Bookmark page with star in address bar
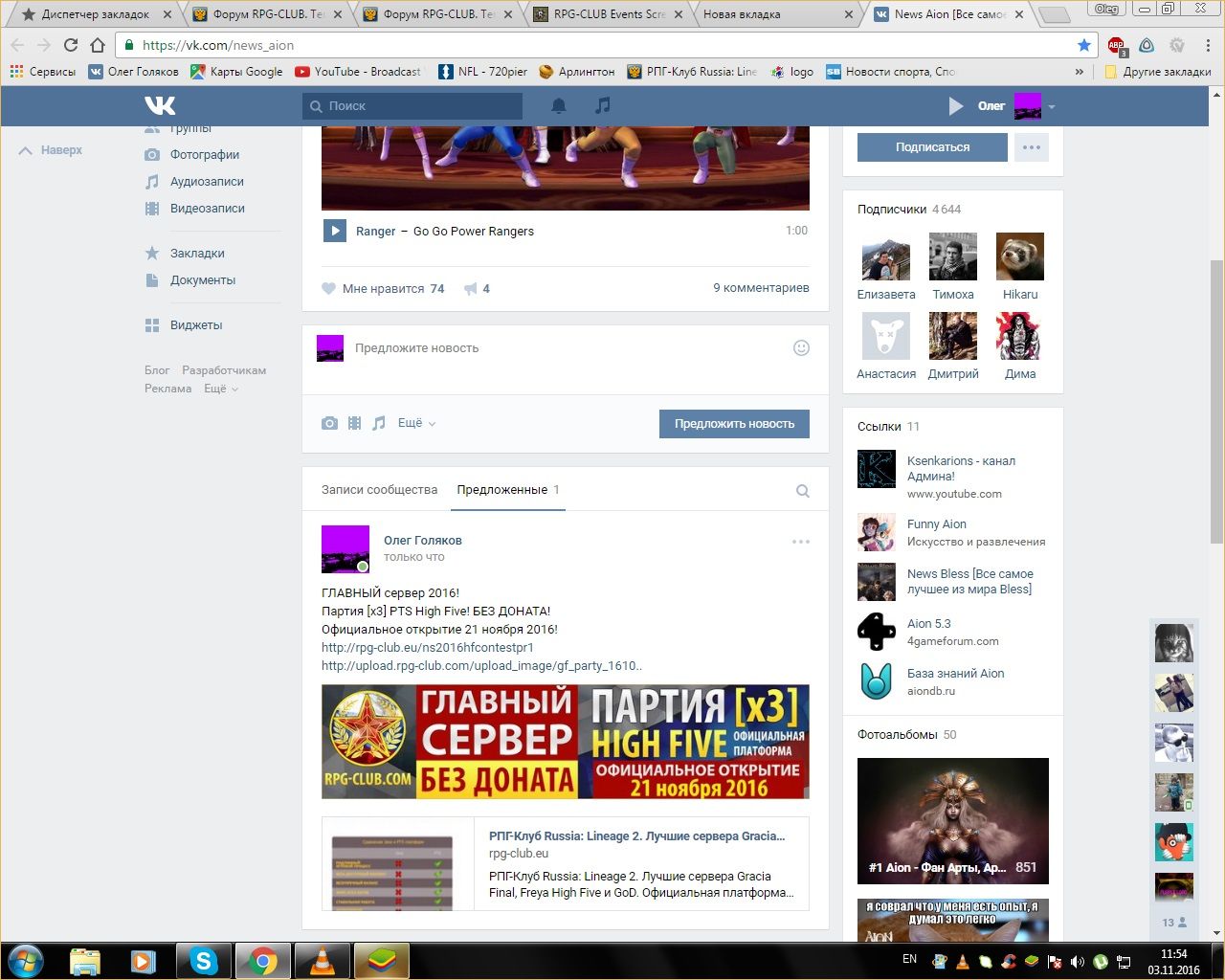 point(1083,45)
